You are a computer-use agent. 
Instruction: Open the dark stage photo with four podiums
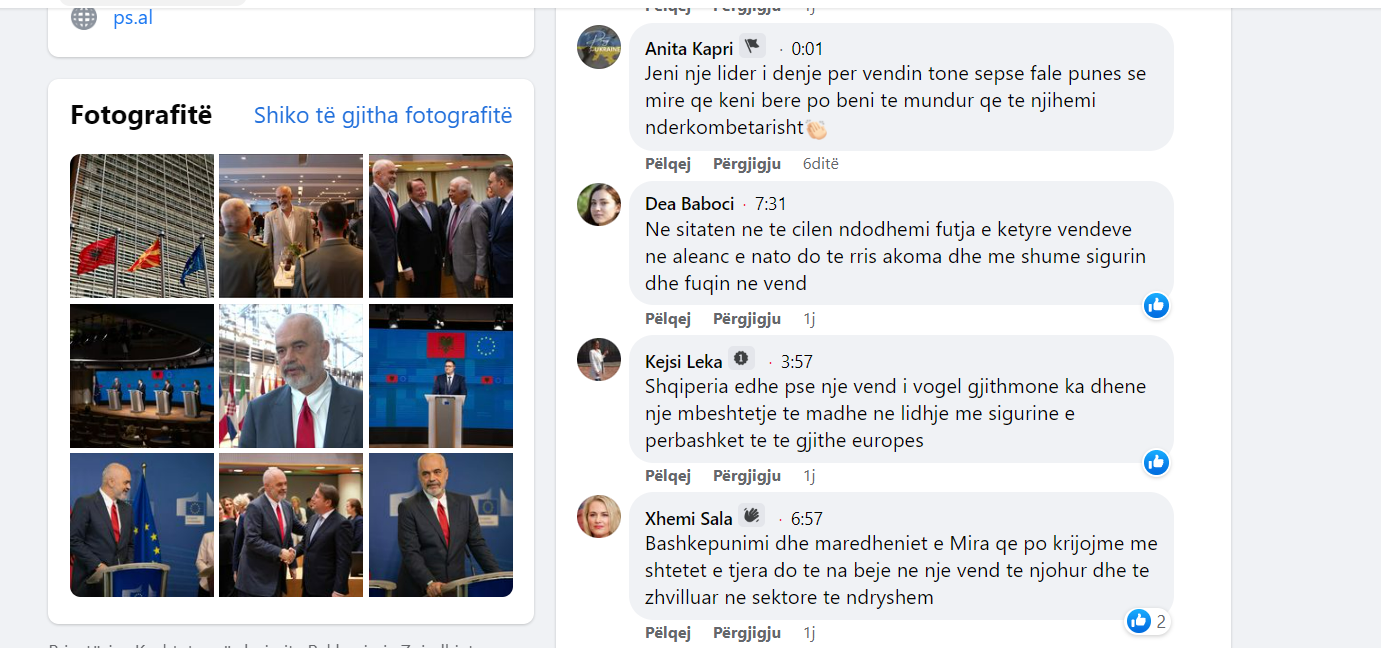click(x=142, y=376)
